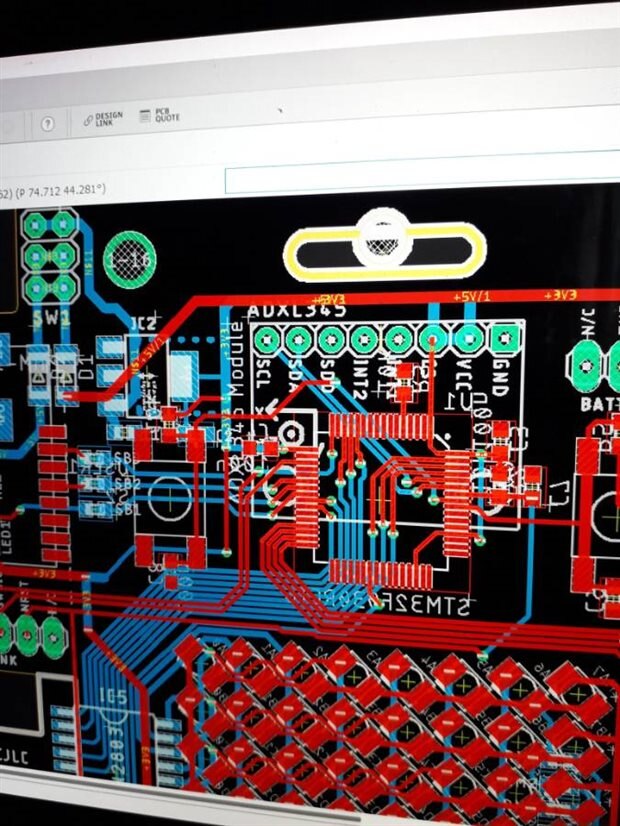Select the IC5 component label
This screenshot has width=620, height=826.
[114, 697]
